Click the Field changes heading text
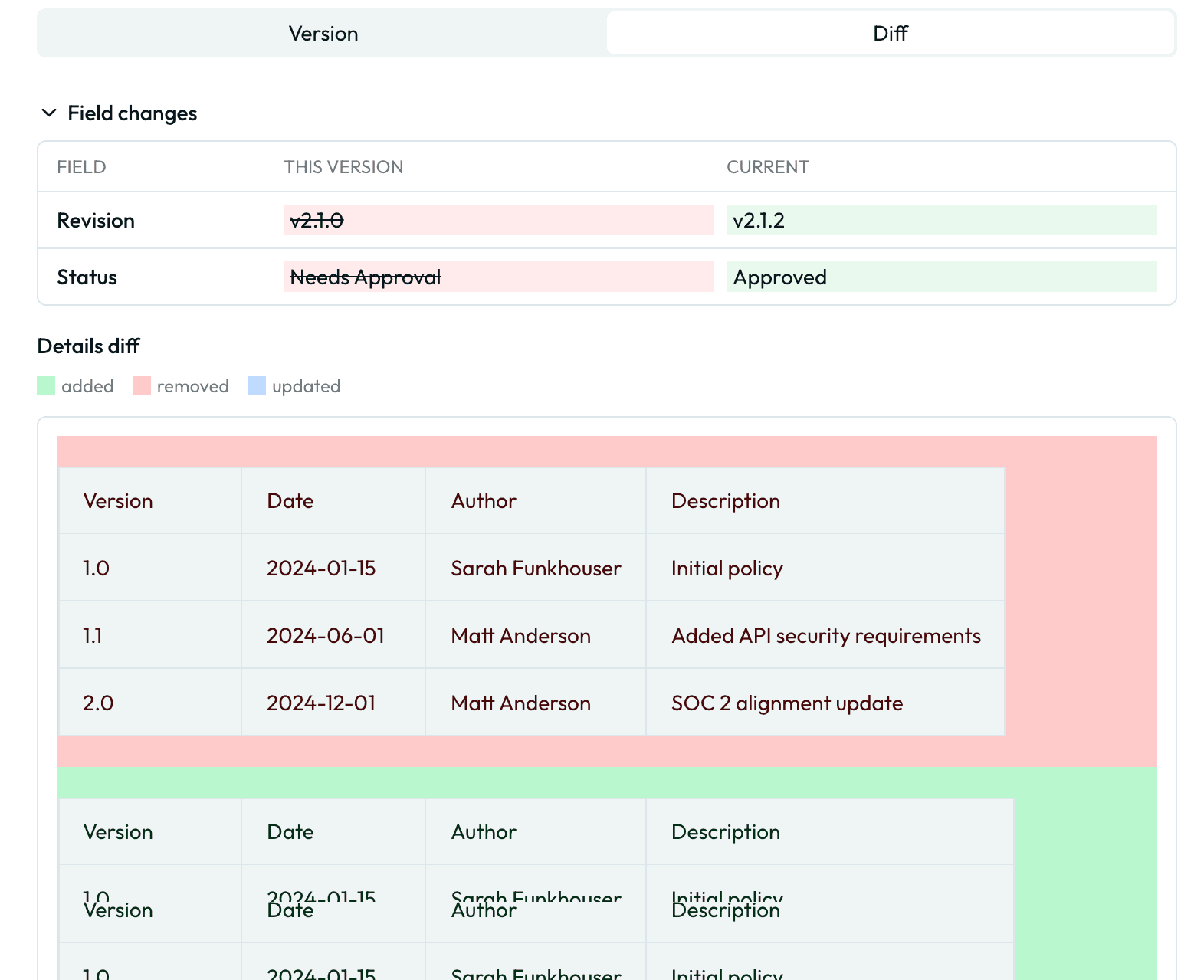The image size is (1204, 980). click(x=132, y=113)
